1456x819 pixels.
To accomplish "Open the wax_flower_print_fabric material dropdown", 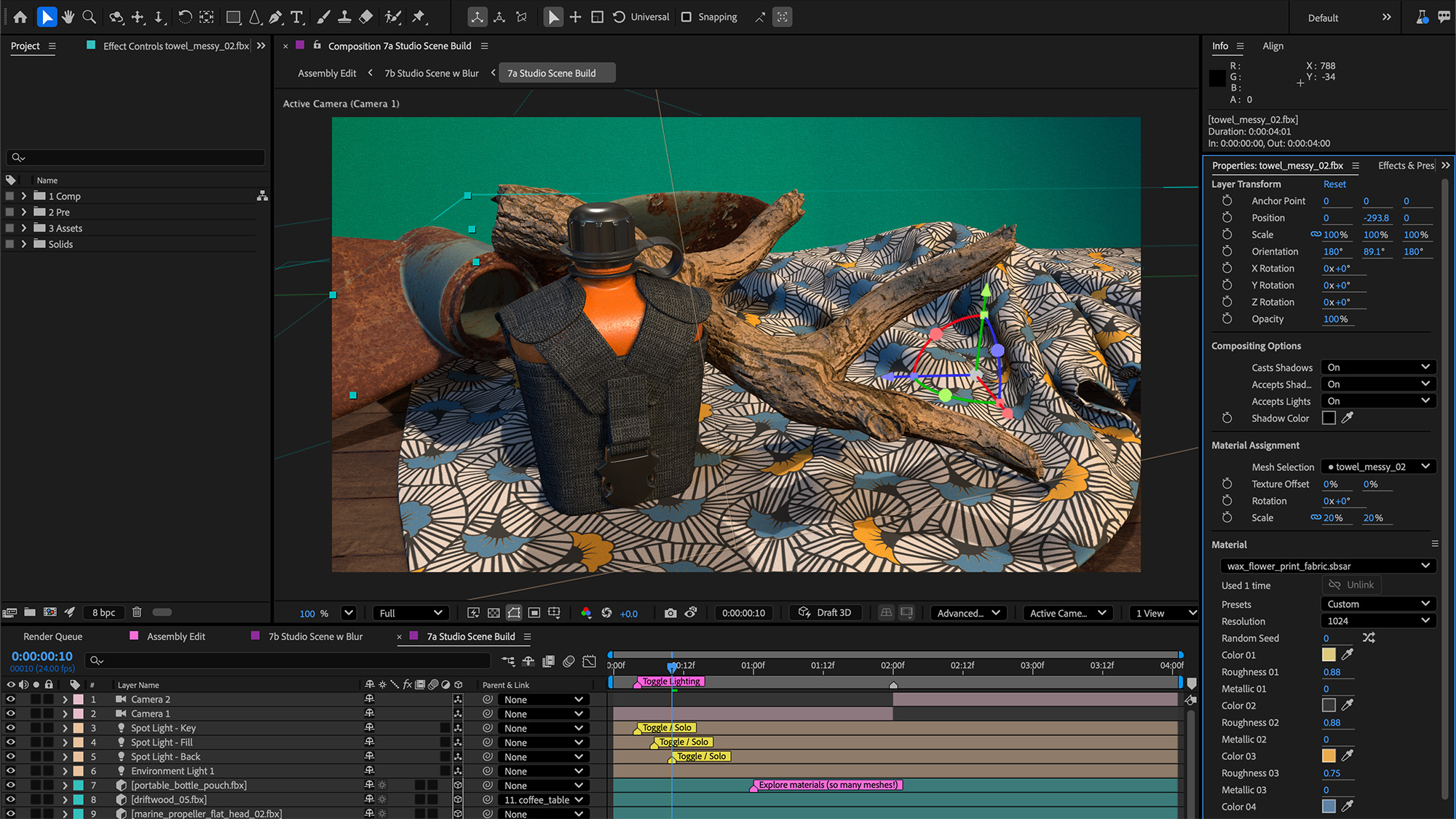I will tap(1325, 566).
